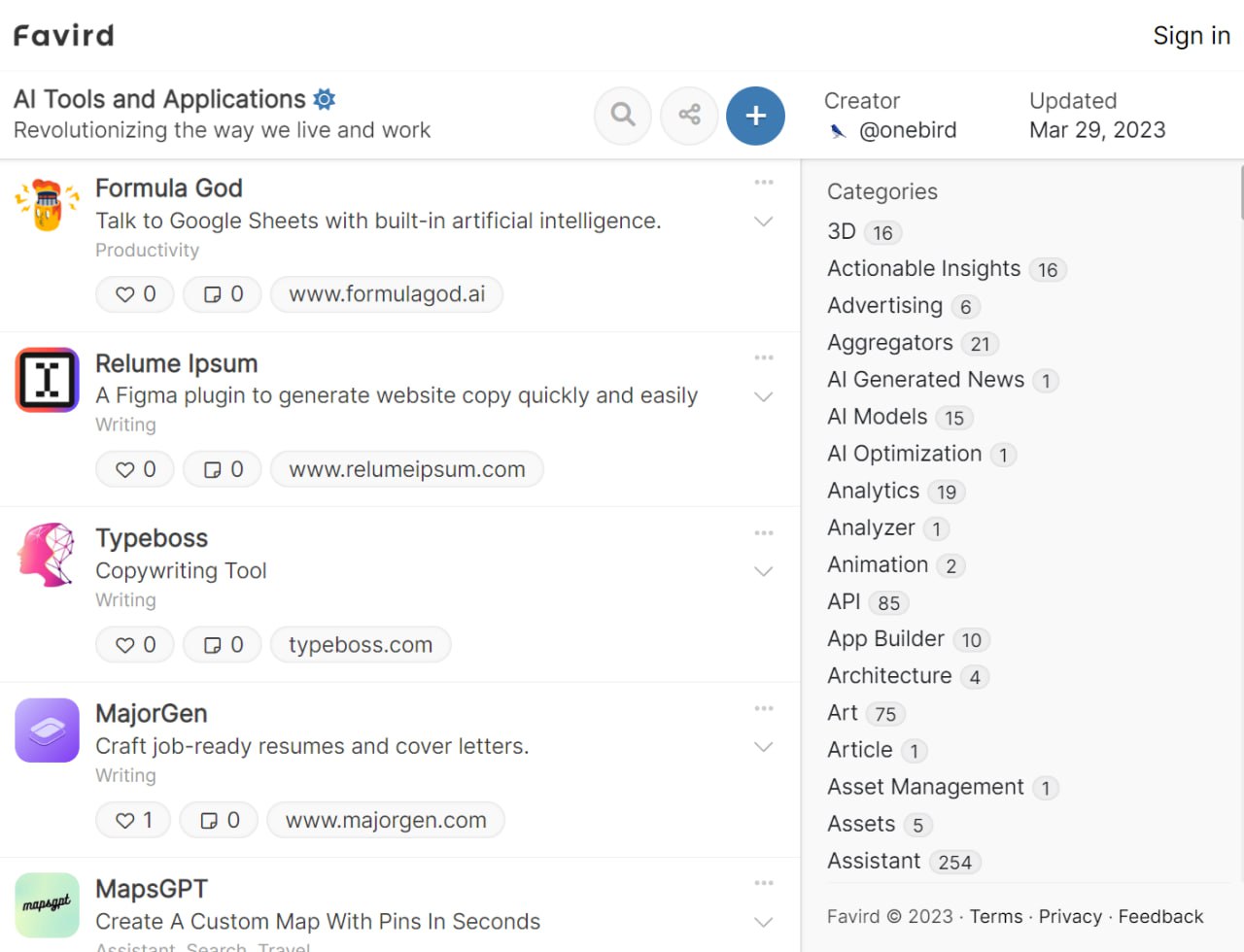The image size is (1244, 952).
Task: Select the MajorGen purple app icon
Action: click(x=47, y=730)
